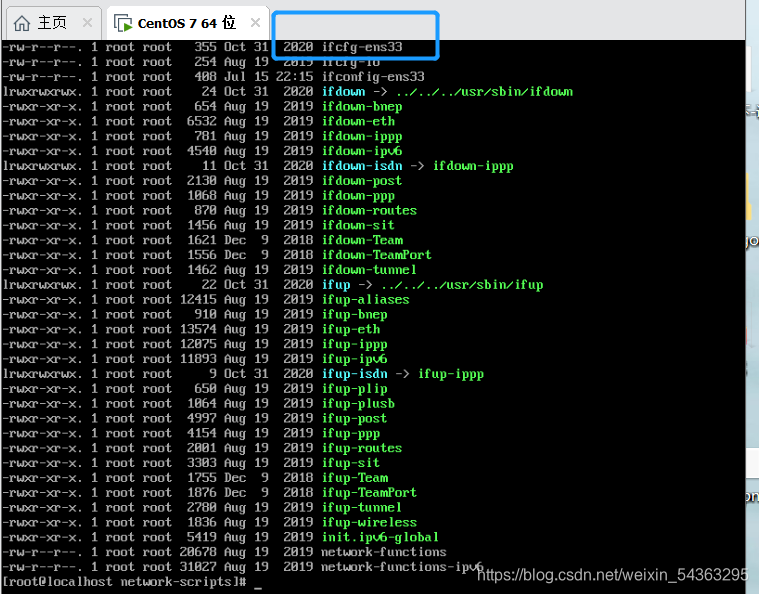
Task: Click the VM running icon on CentOS tab
Action: pyautogui.click(x=123, y=23)
